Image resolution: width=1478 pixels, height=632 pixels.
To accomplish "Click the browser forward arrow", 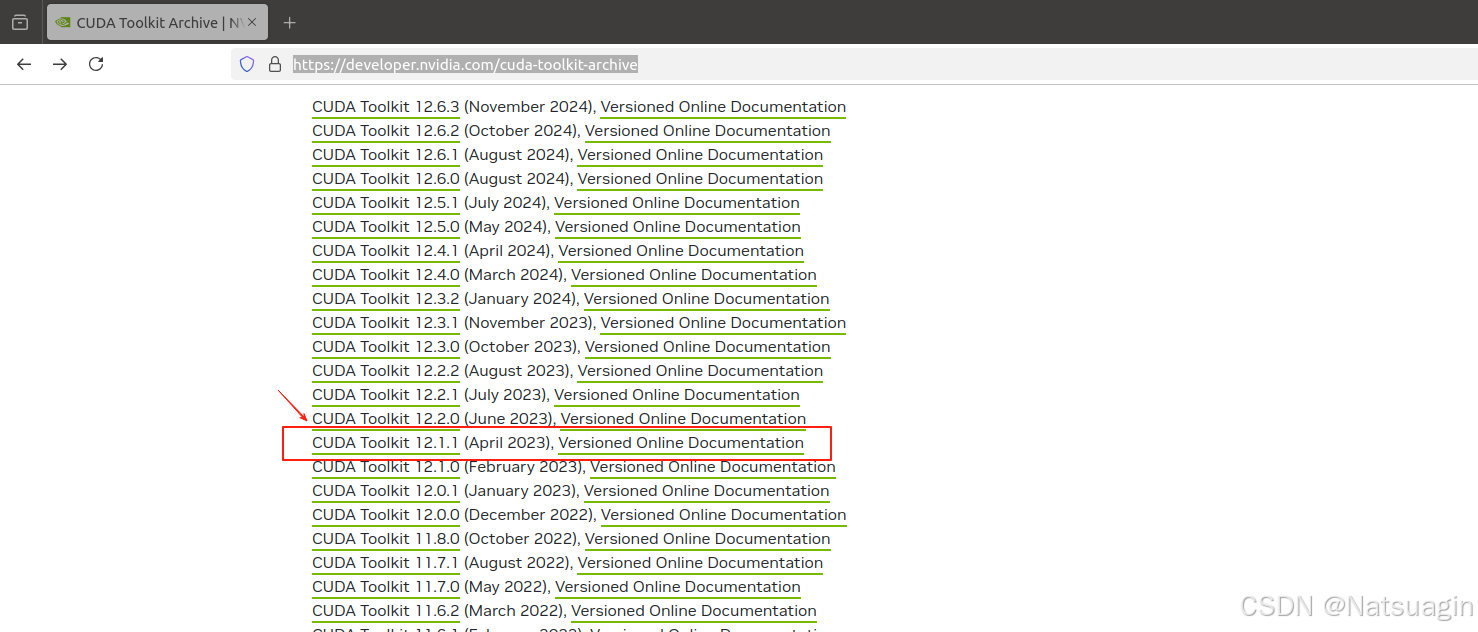I will [x=60, y=64].
